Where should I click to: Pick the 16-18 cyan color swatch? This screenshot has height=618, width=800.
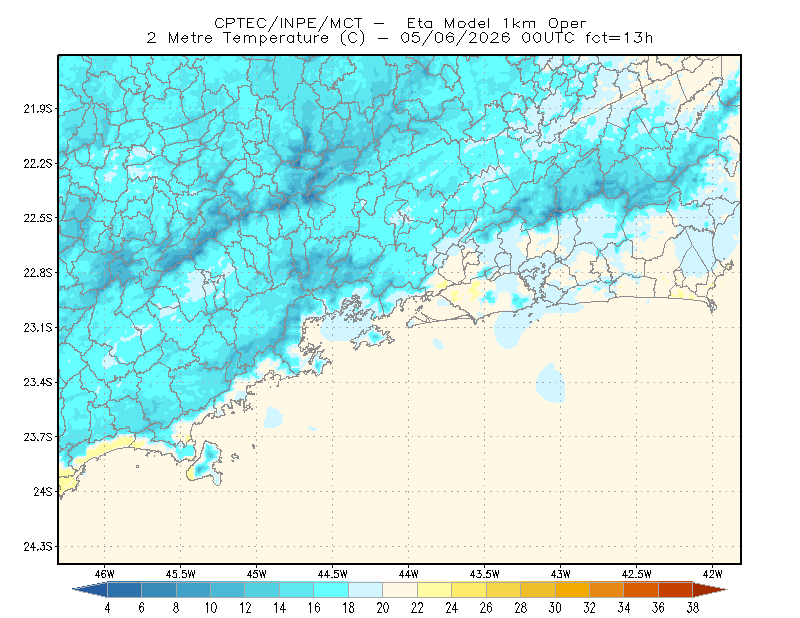[x=331, y=590]
